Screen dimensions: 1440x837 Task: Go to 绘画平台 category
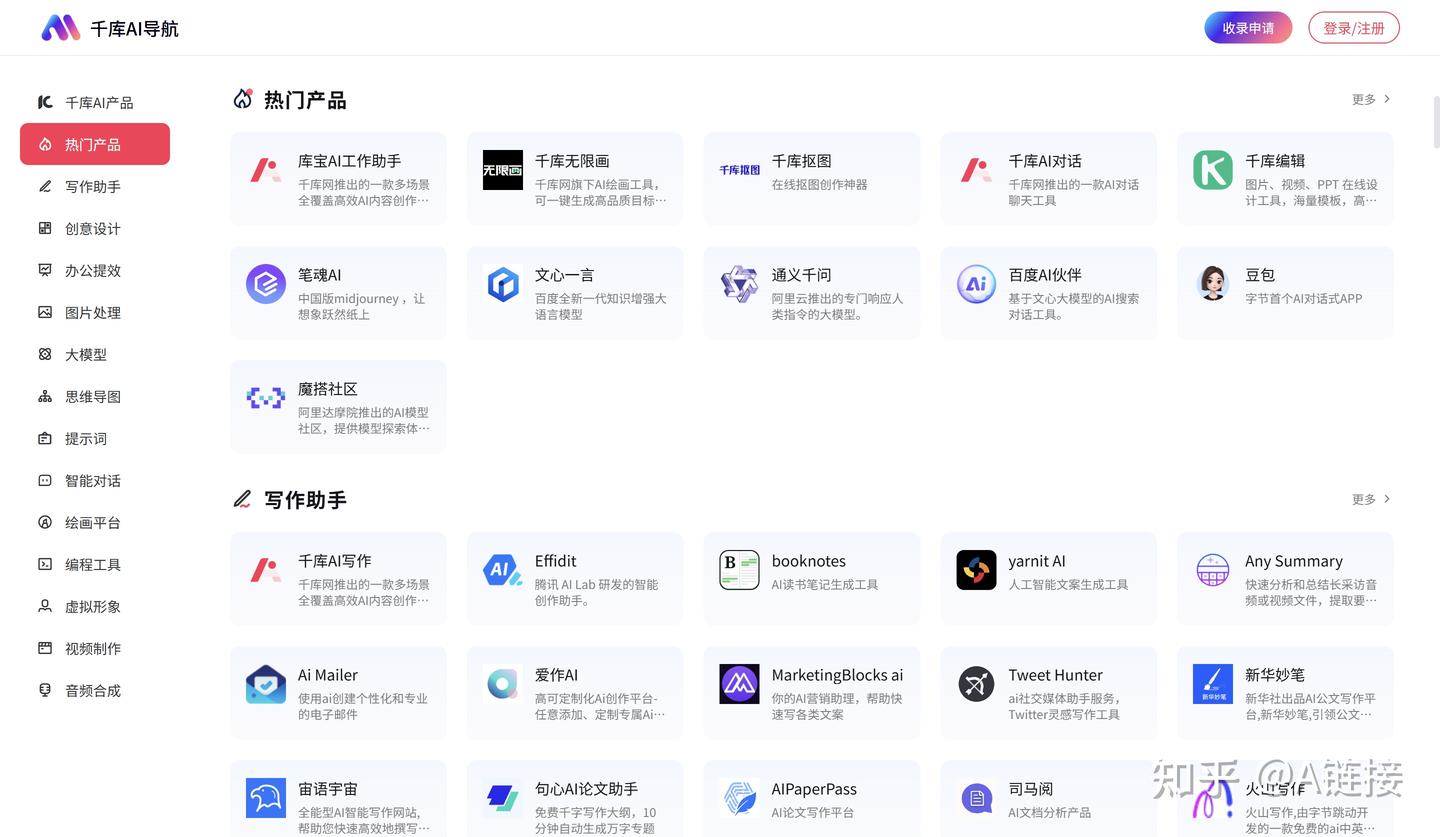pyautogui.click(x=95, y=522)
